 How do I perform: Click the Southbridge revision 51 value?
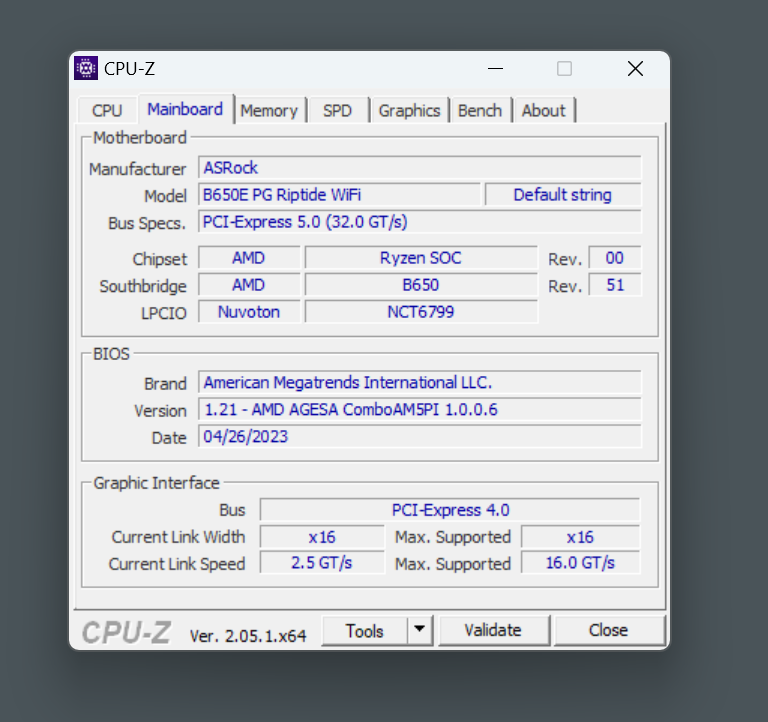(x=615, y=285)
